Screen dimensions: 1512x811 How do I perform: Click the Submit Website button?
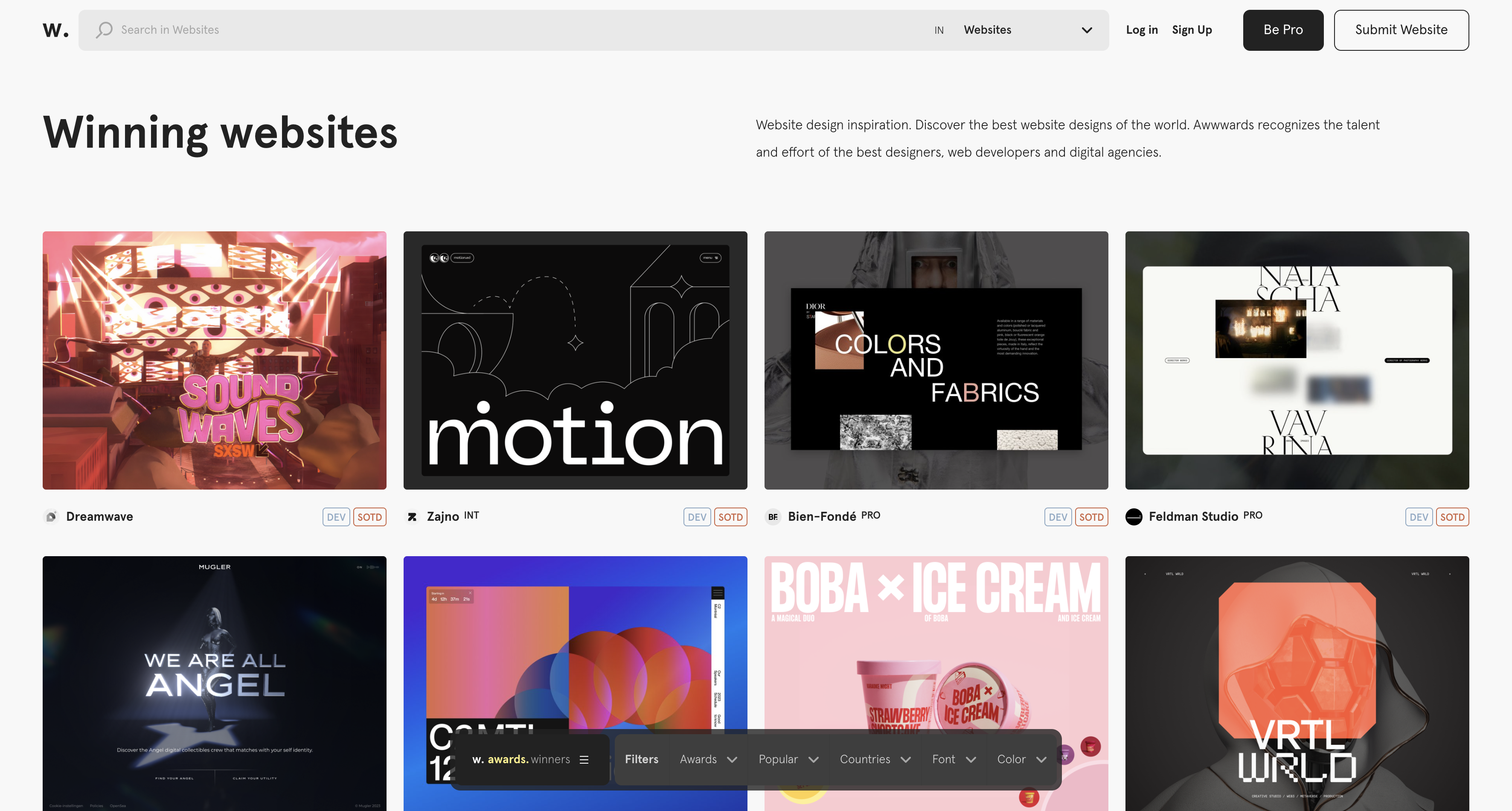click(1401, 30)
